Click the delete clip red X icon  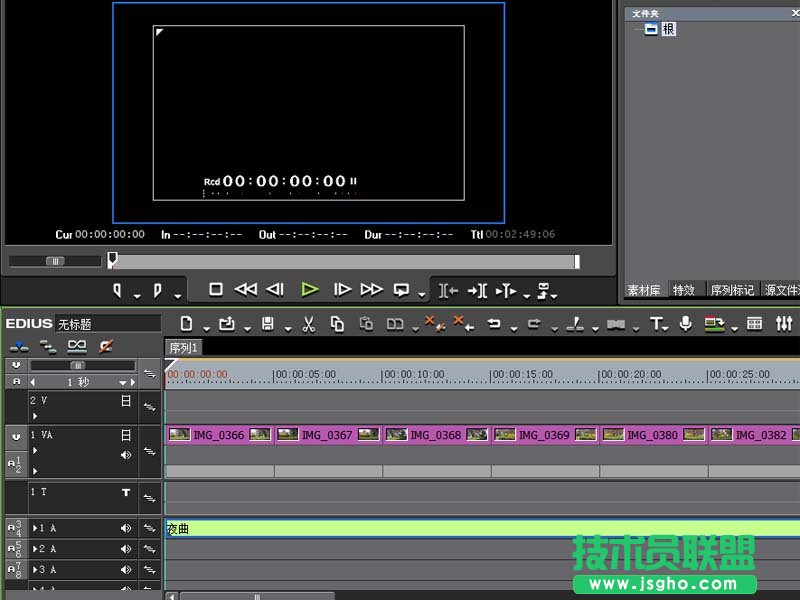coord(435,323)
